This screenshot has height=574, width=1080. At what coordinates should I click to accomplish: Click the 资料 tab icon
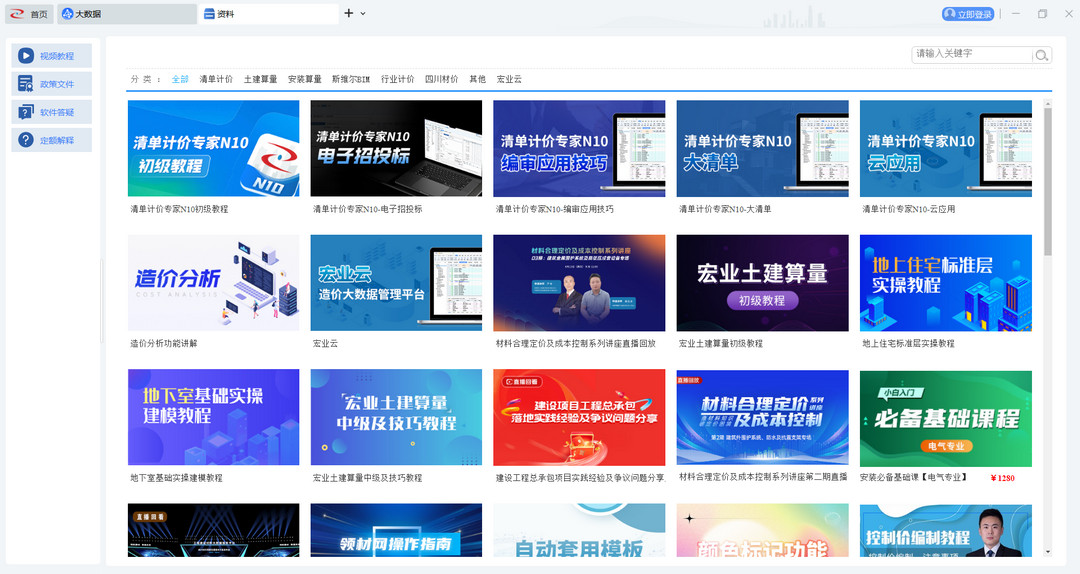[x=209, y=14]
